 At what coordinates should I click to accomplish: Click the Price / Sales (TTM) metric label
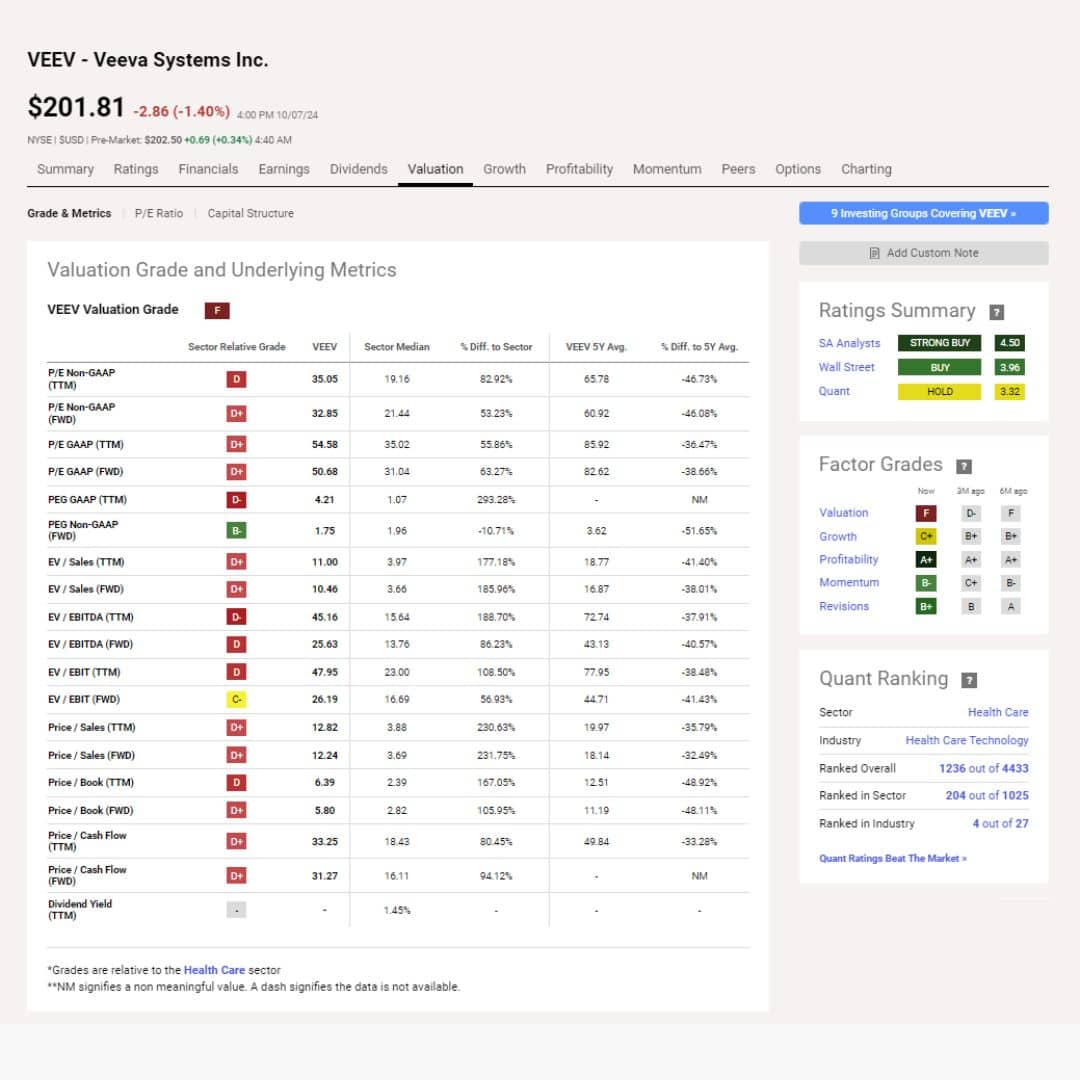(92, 727)
